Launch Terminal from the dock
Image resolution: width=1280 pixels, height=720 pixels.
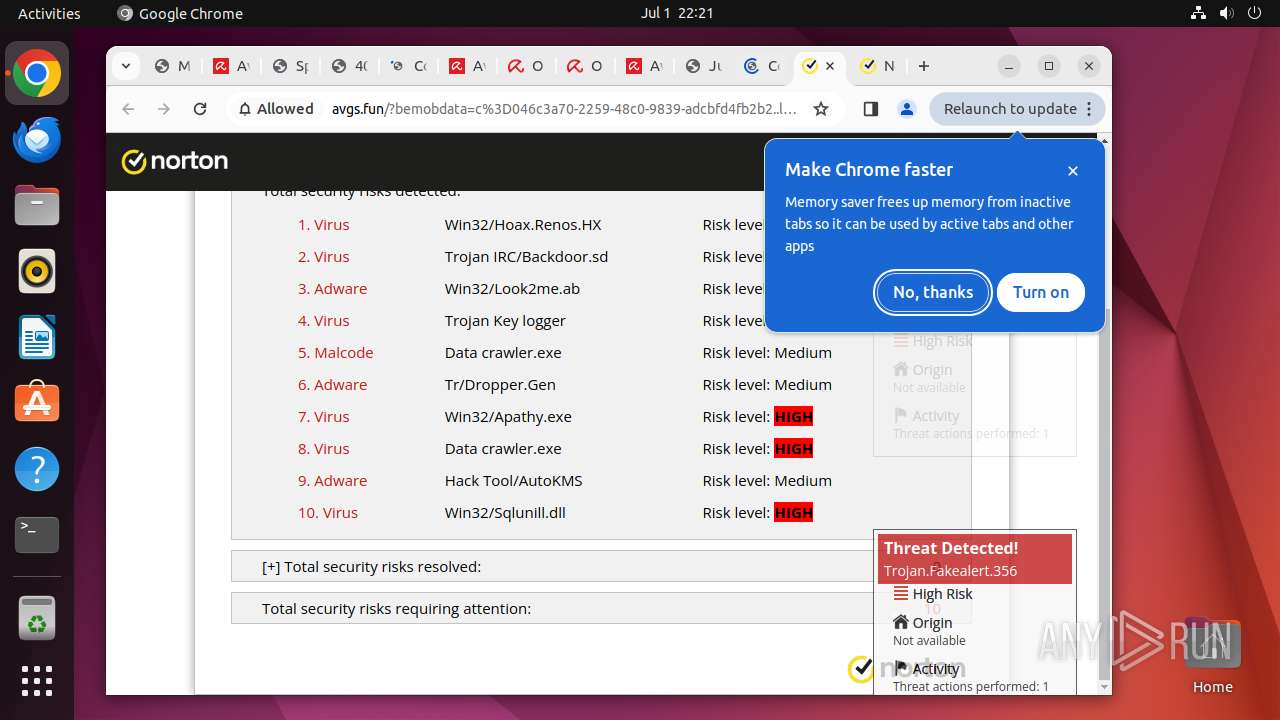tap(37, 535)
